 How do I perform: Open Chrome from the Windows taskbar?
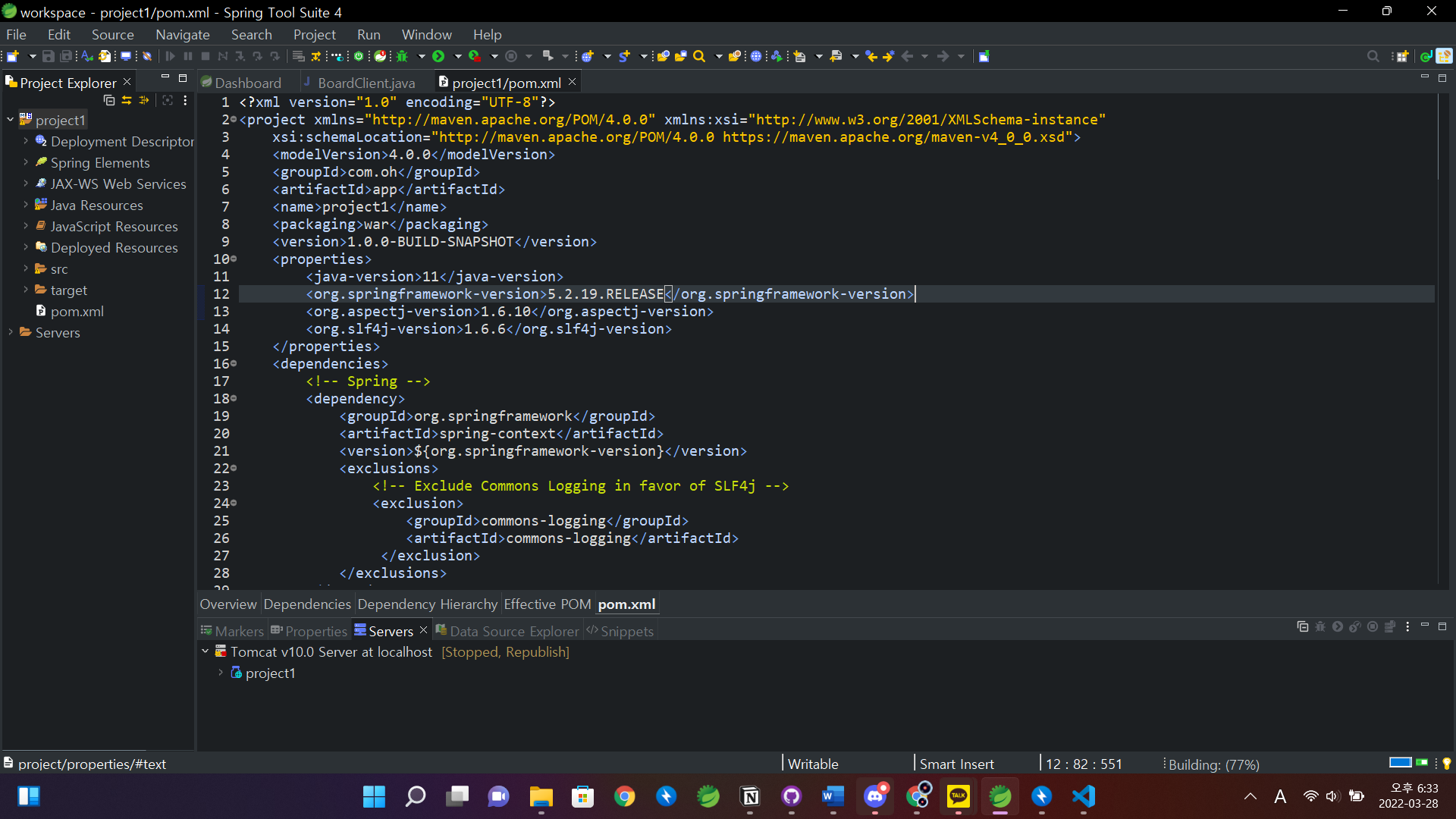click(625, 796)
